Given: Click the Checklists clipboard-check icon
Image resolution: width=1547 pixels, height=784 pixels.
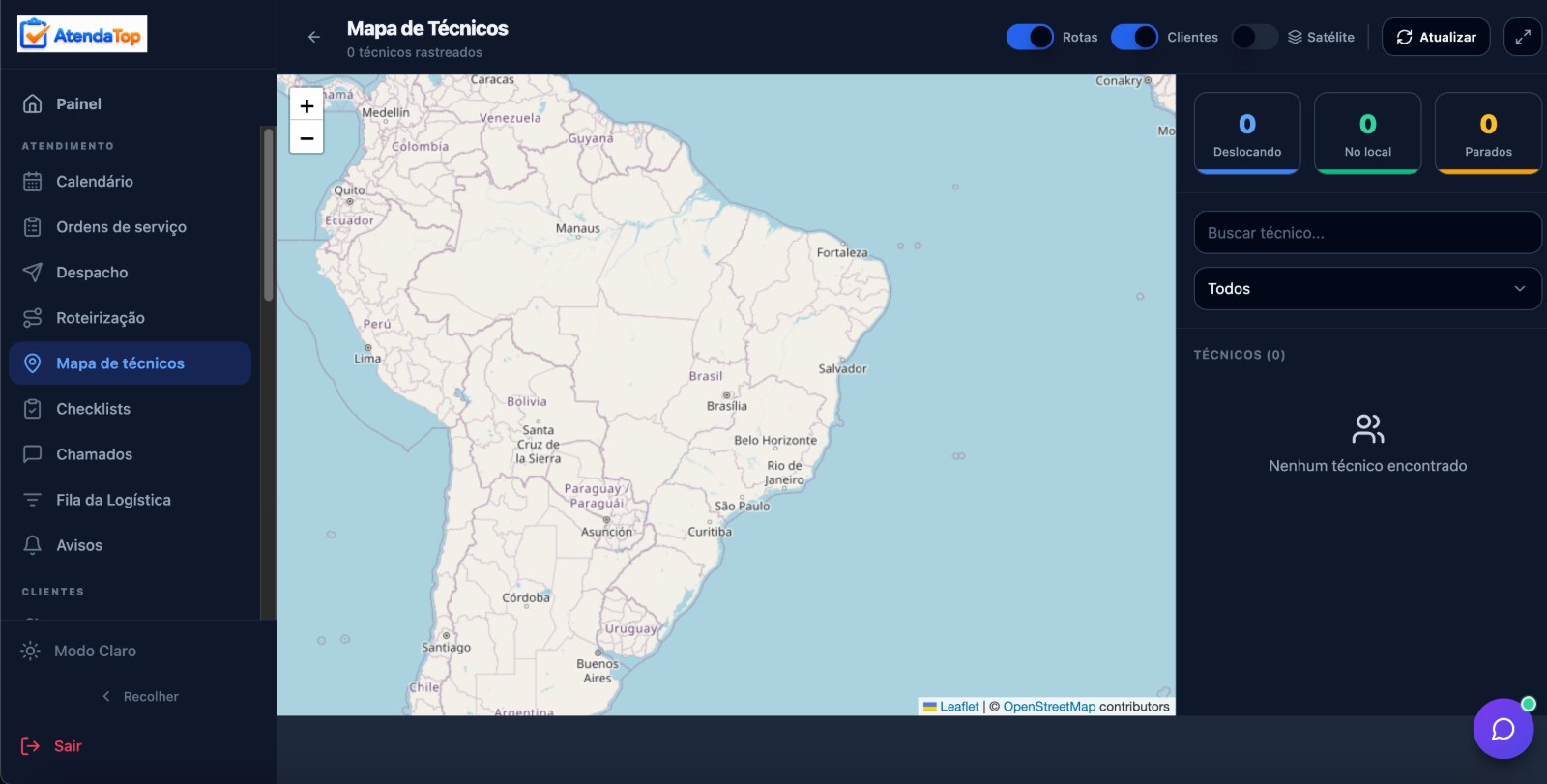Looking at the screenshot, I should point(32,408).
